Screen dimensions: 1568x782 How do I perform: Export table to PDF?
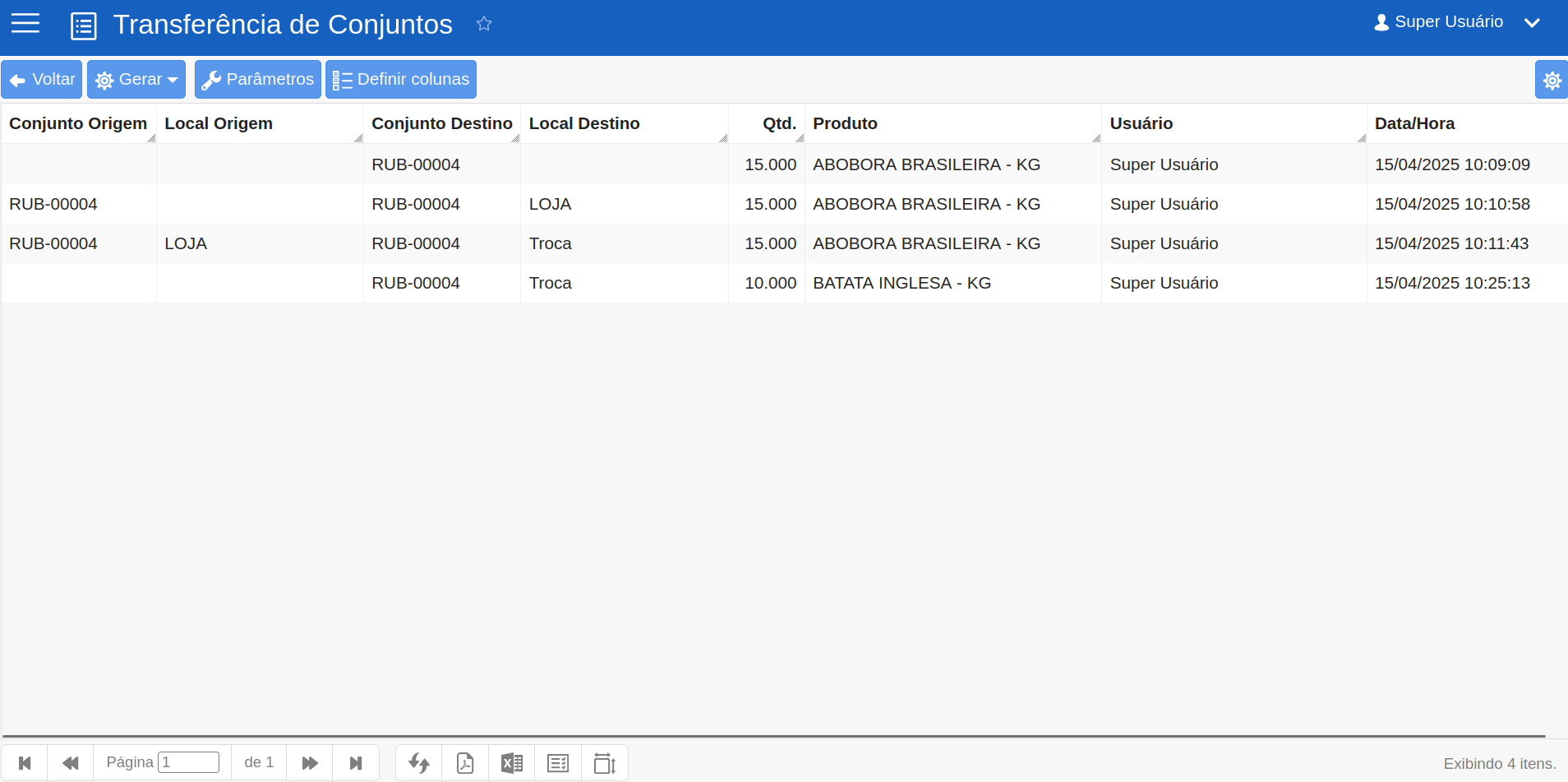(x=465, y=763)
